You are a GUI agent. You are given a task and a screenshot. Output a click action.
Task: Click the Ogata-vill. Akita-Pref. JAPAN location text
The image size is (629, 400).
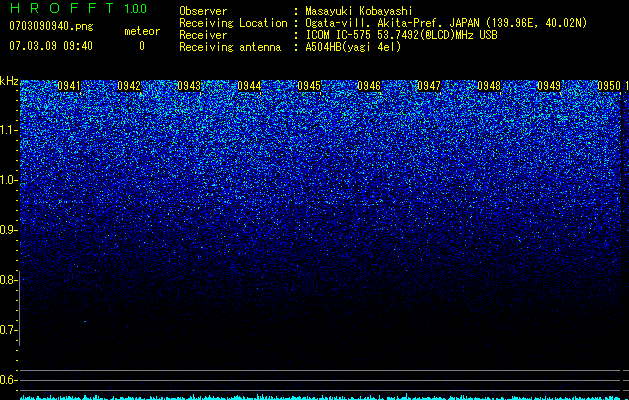pyautogui.click(x=392, y=23)
